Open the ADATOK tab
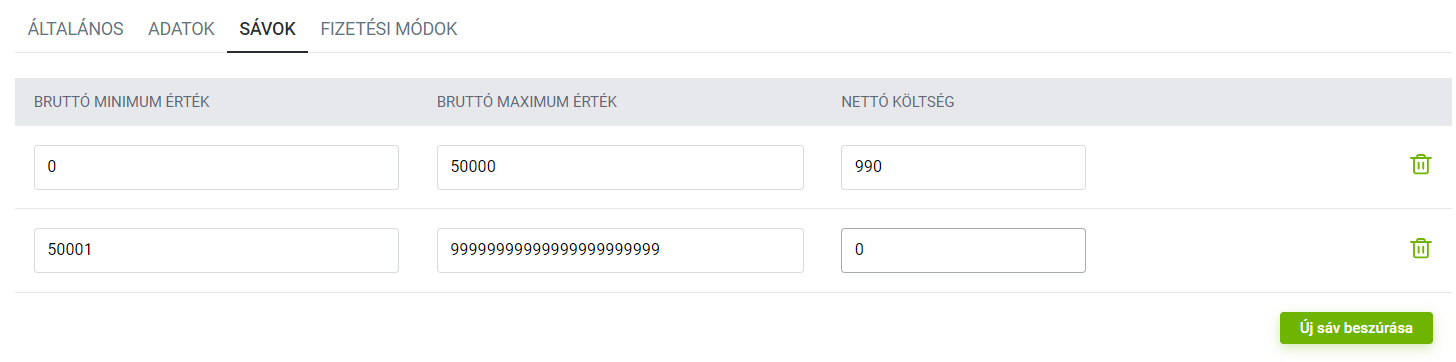Screen dimensions: 1456x362 click(181, 29)
